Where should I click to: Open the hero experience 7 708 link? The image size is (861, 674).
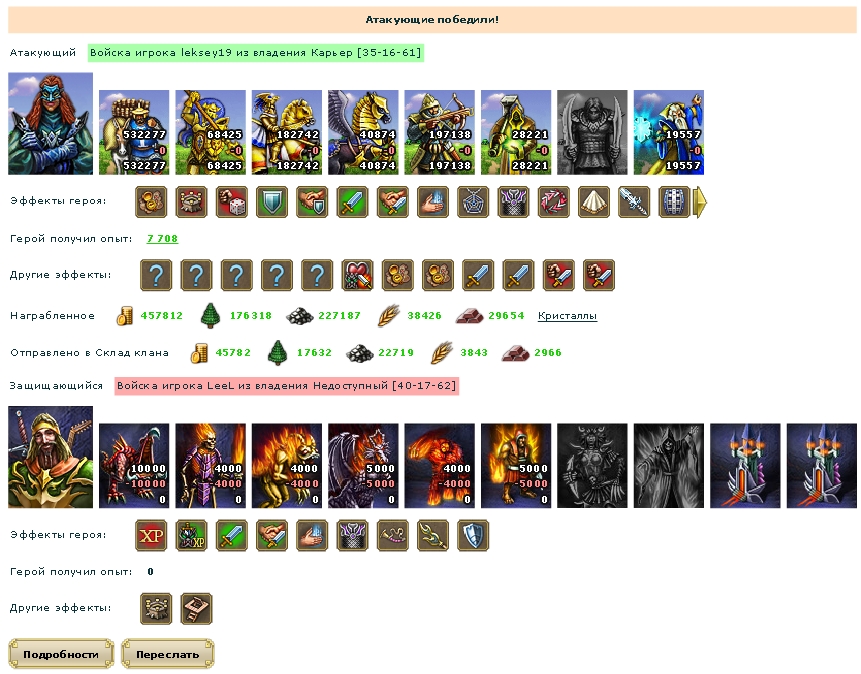pyautogui.click(x=163, y=238)
